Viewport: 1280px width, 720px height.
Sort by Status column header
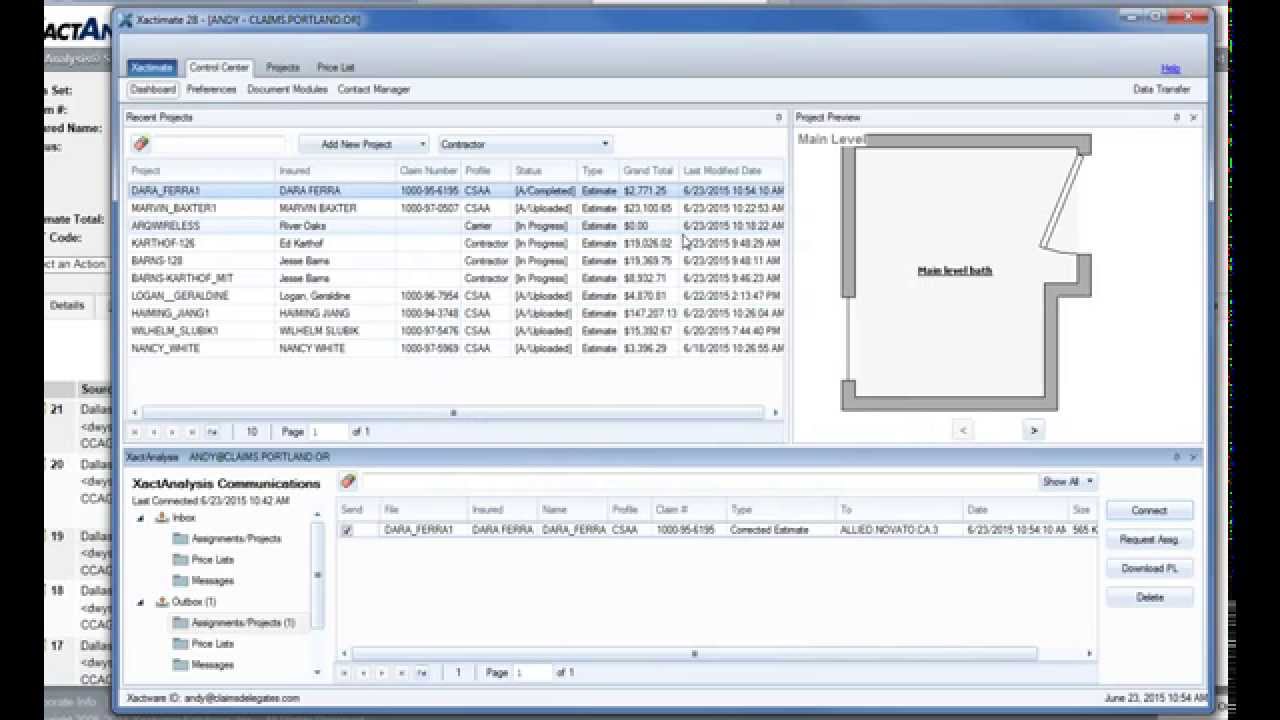pos(544,171)
